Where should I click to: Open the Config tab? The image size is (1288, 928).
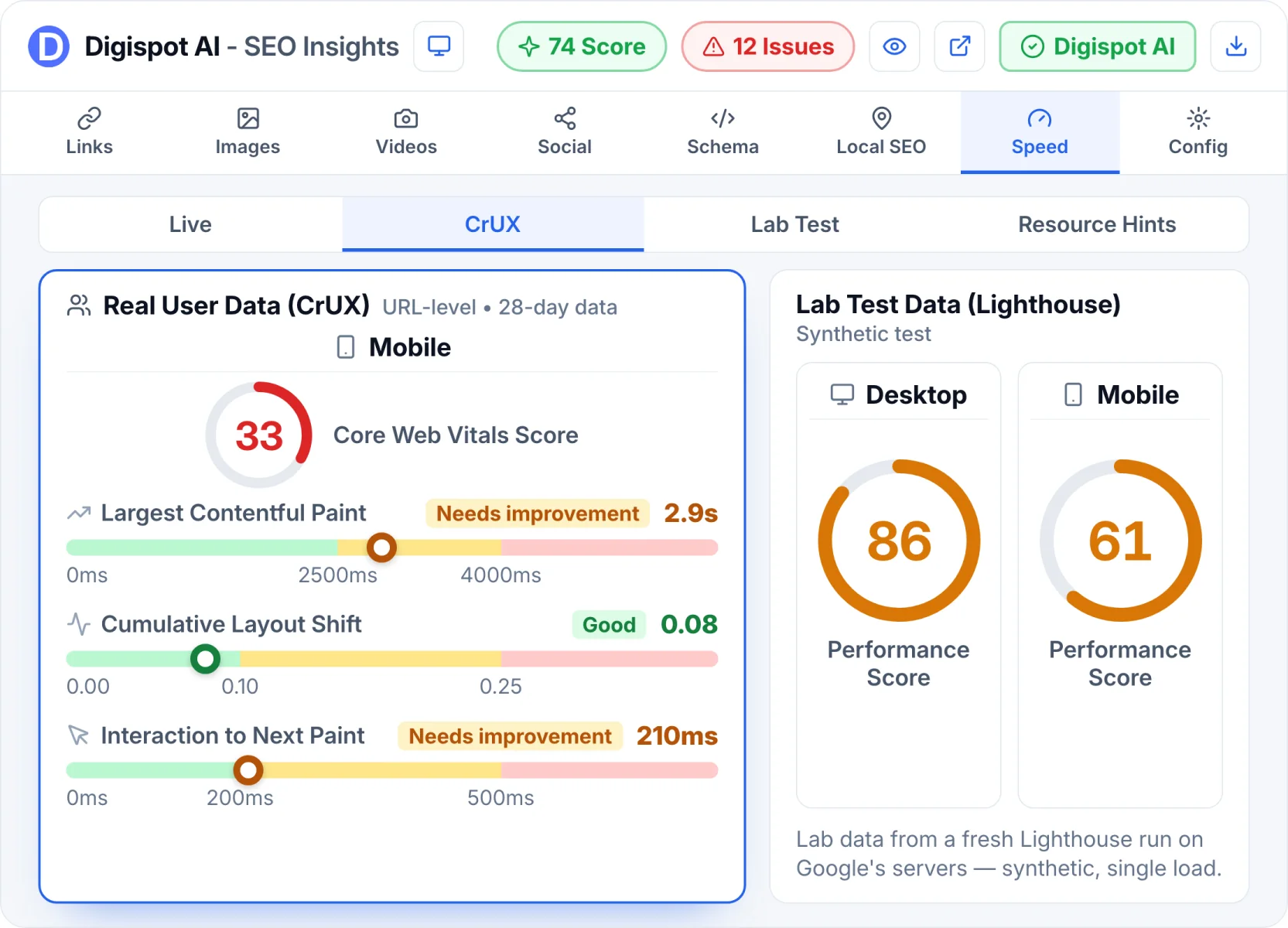coord(1198,132)
